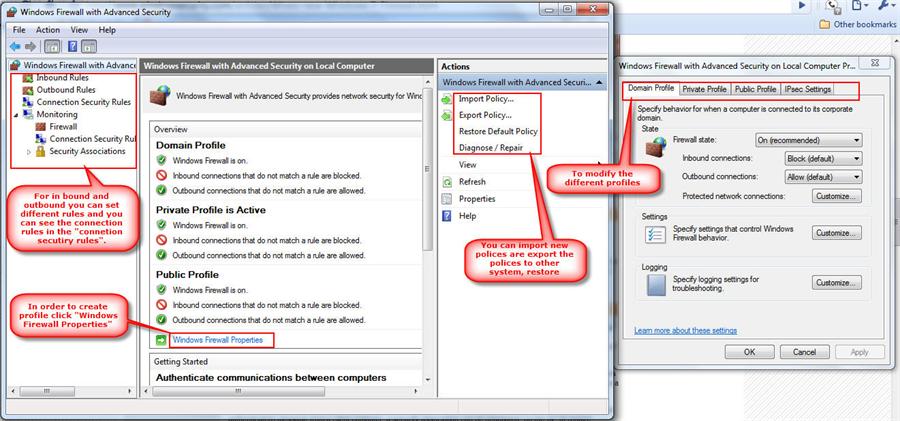Click the show/hide console tree toolbar icon
This screenshot has width=900, height=421.
52,47
